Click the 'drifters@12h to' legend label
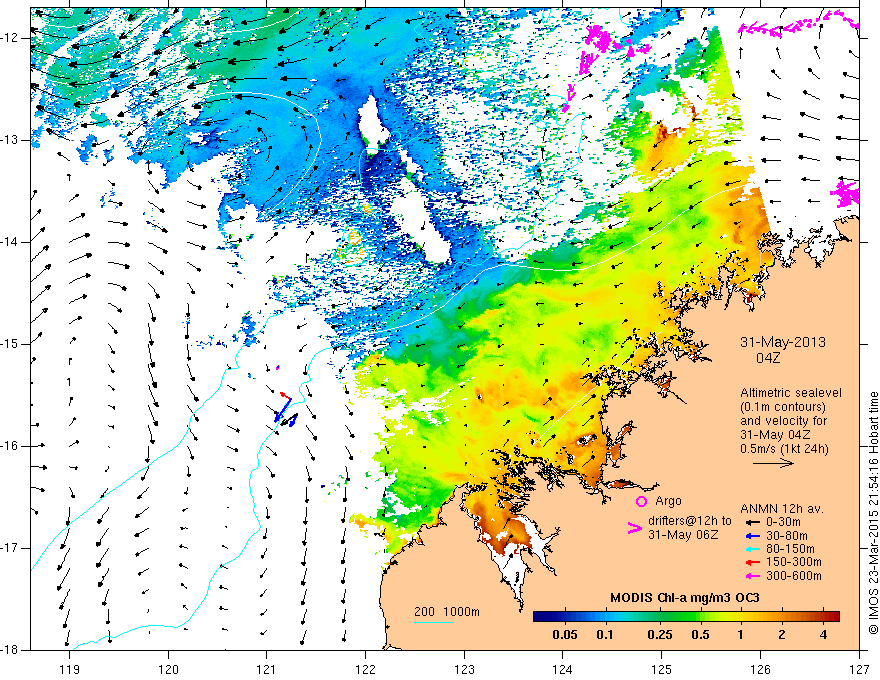The width and height of the screenshot is (880, 680). [x=690, y=521]
